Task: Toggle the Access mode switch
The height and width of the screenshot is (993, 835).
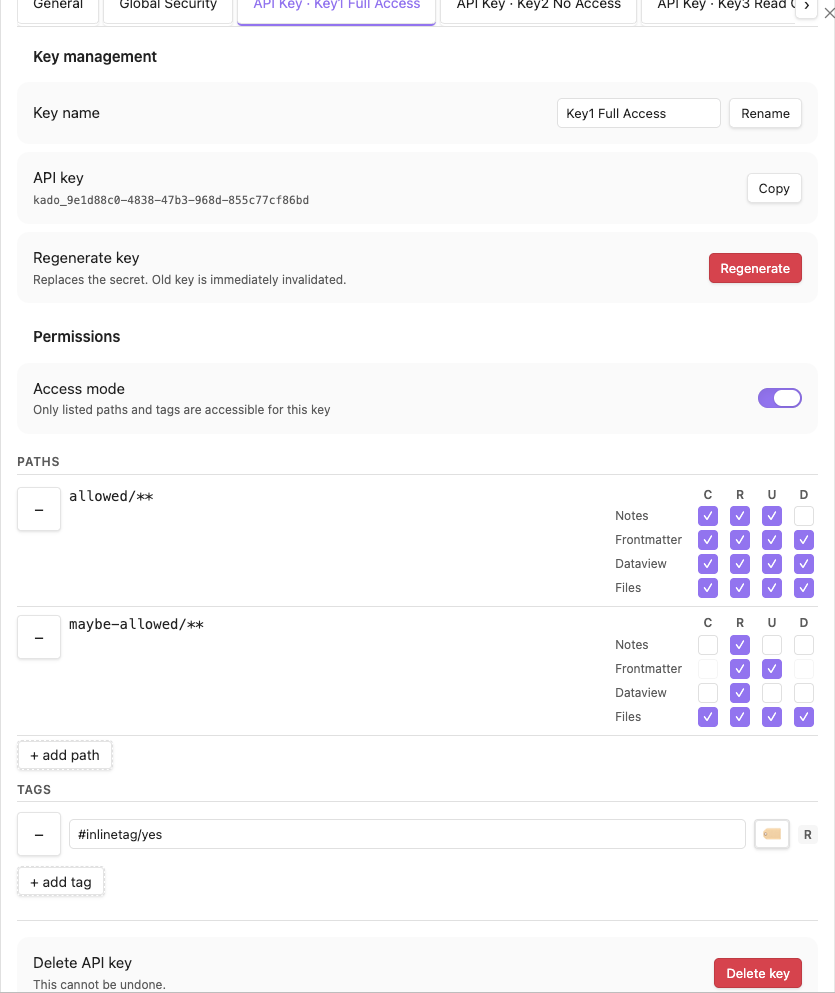Action: [779, 398]
